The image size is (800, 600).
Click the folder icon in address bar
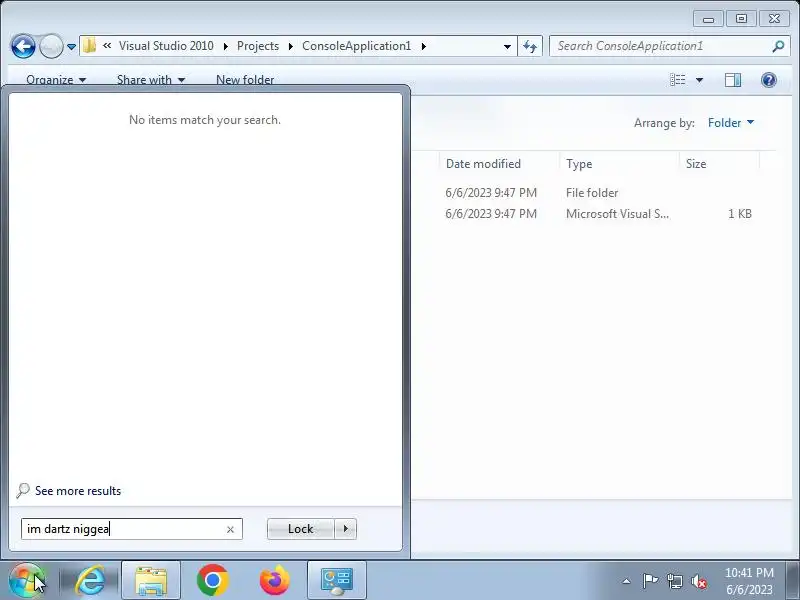point(89,46)
